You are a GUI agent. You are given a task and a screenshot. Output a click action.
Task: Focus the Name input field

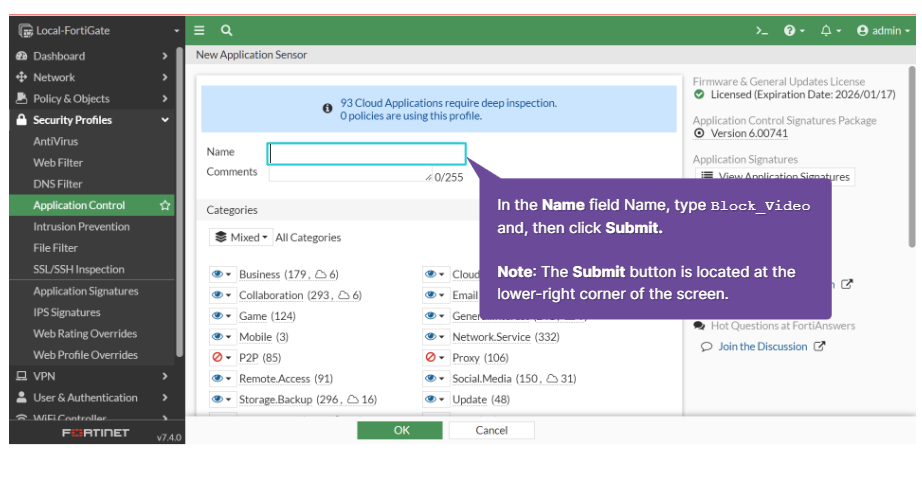(367, 154)
